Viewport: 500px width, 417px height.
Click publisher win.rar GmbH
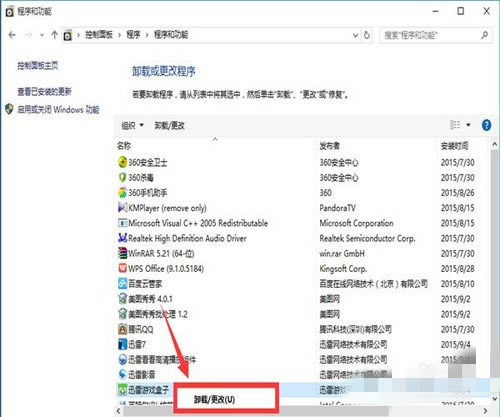[342, 253]
